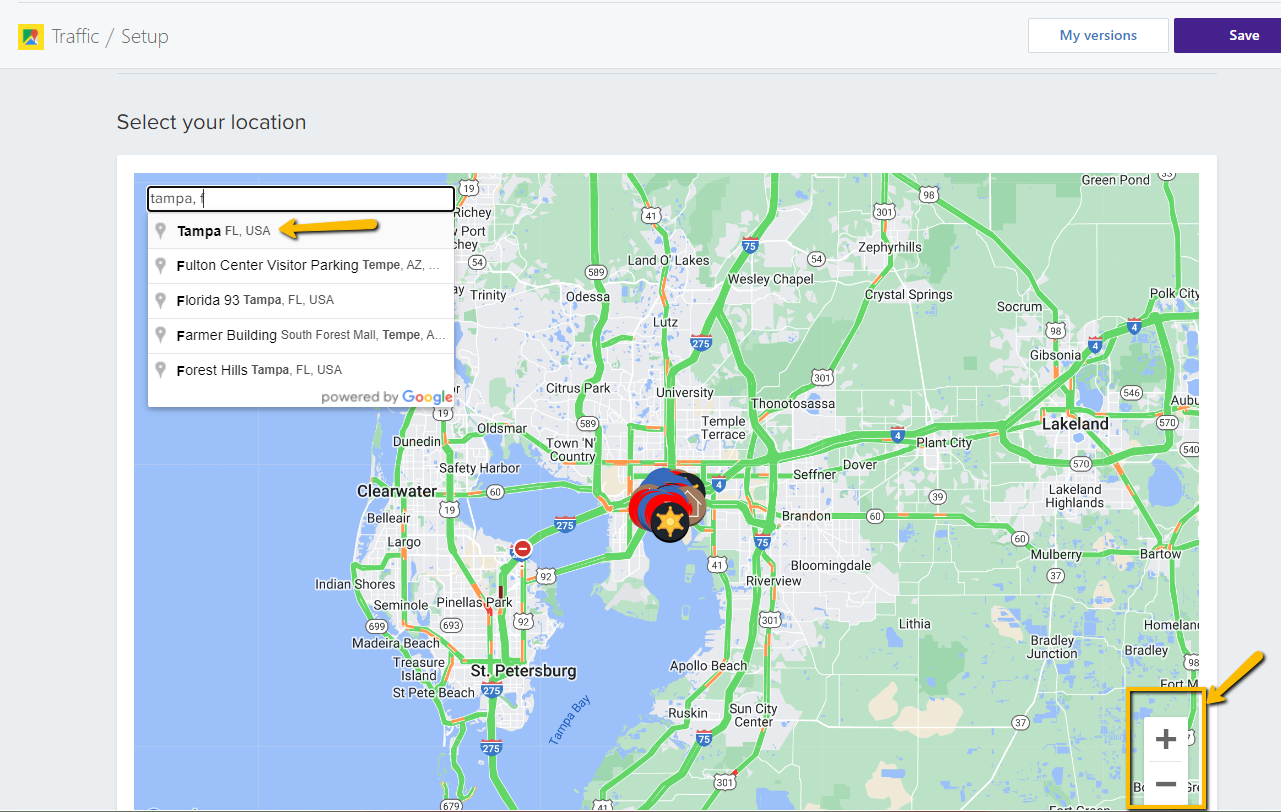This screenshot has height=812, width=1281.
Task: Click the Lakeland city label on map
Action: pos(1075,424)
